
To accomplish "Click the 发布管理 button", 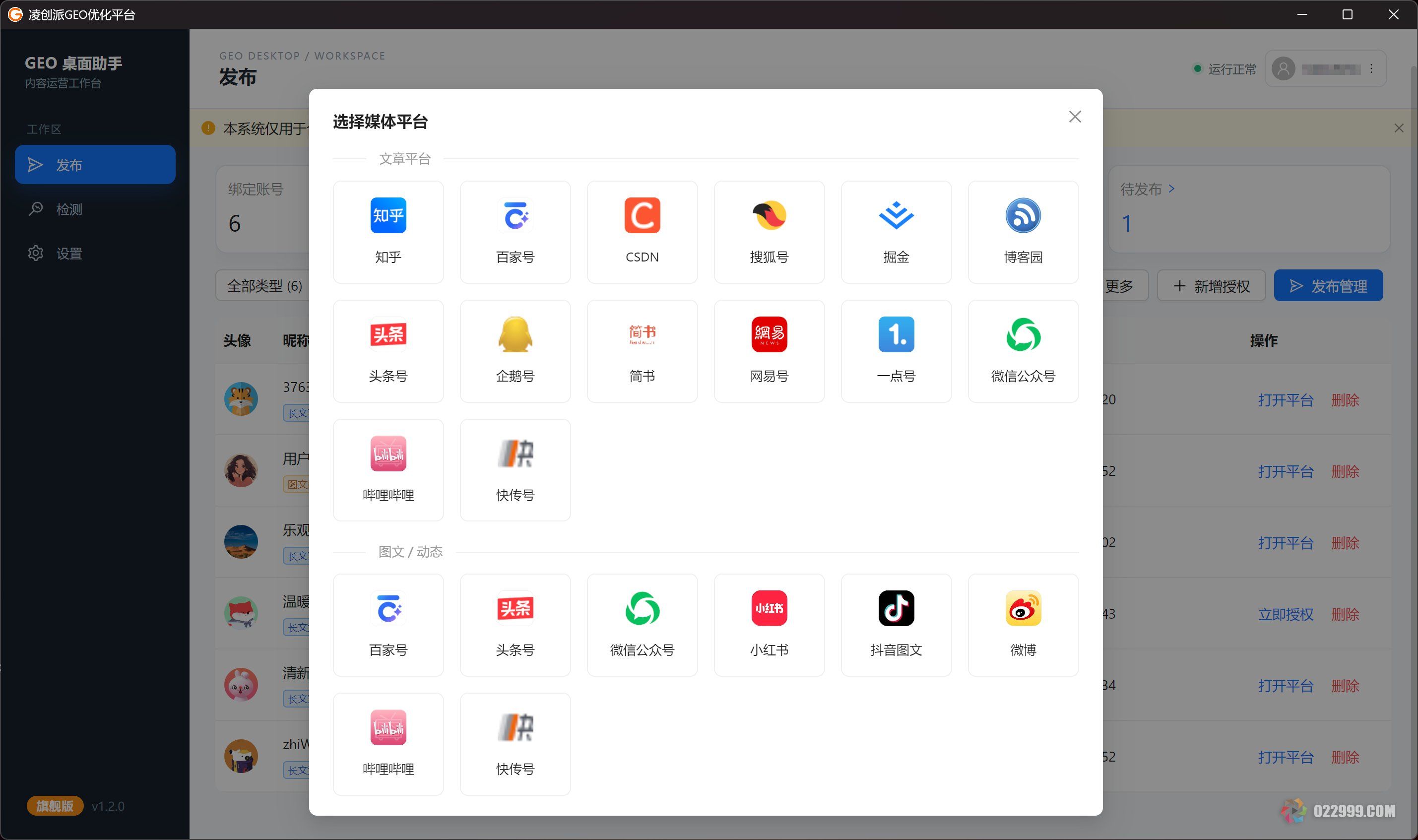I will pos(1328,286).
